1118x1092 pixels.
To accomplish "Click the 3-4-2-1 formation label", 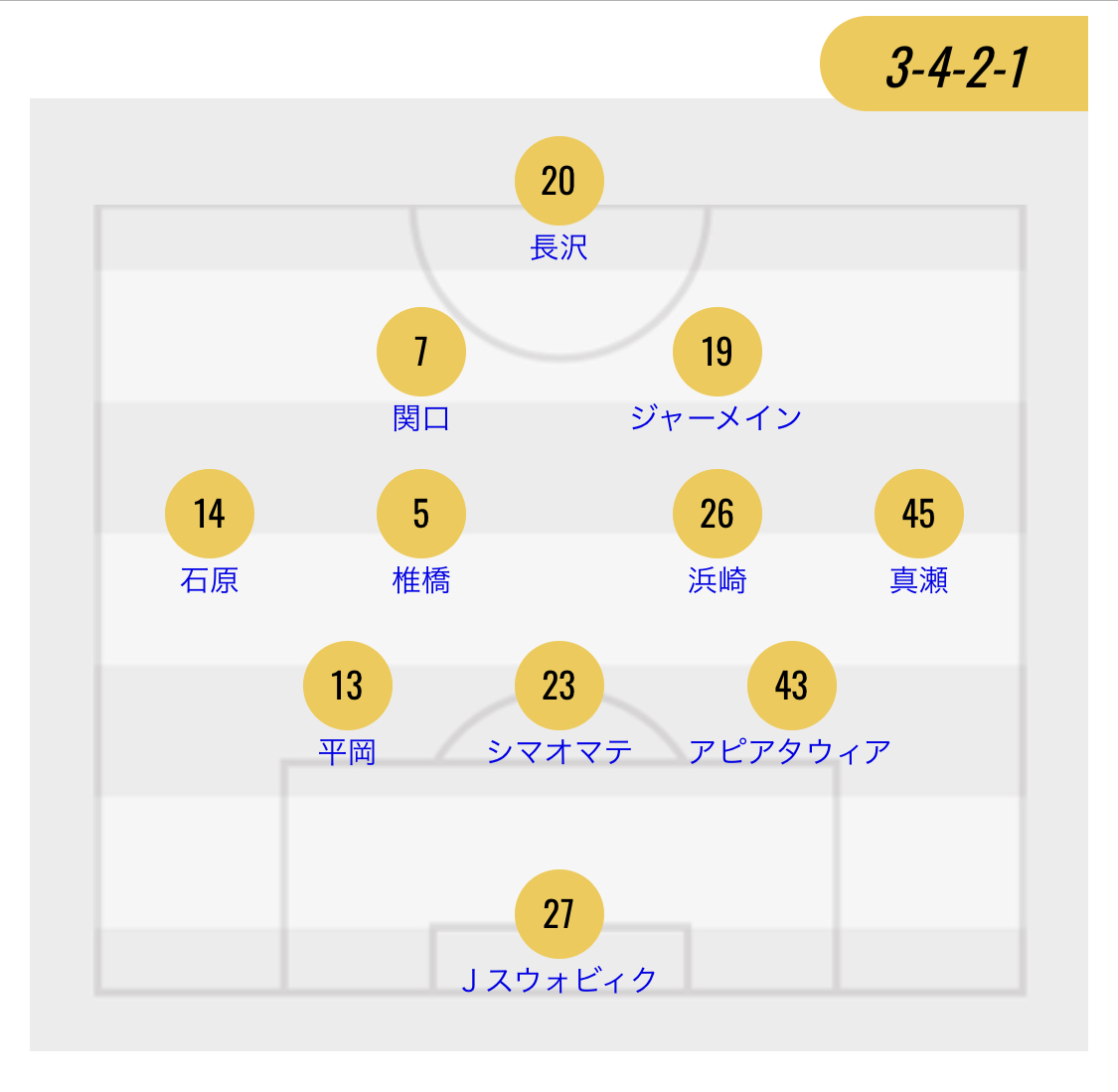I will coord(956,68).
